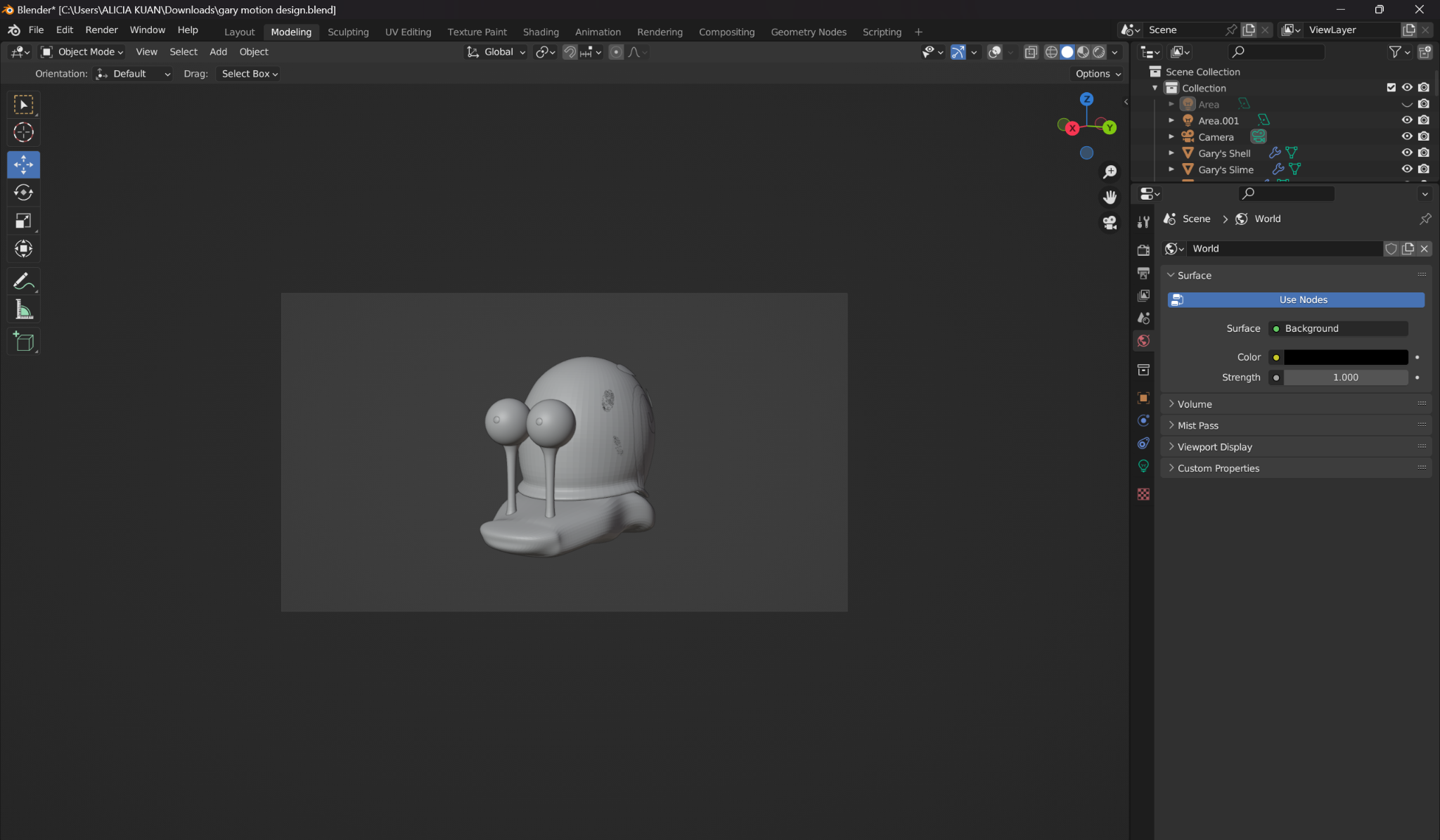1440x840 pixels.
Task: Collapse the Surface panel
Action: point(1296,276)
